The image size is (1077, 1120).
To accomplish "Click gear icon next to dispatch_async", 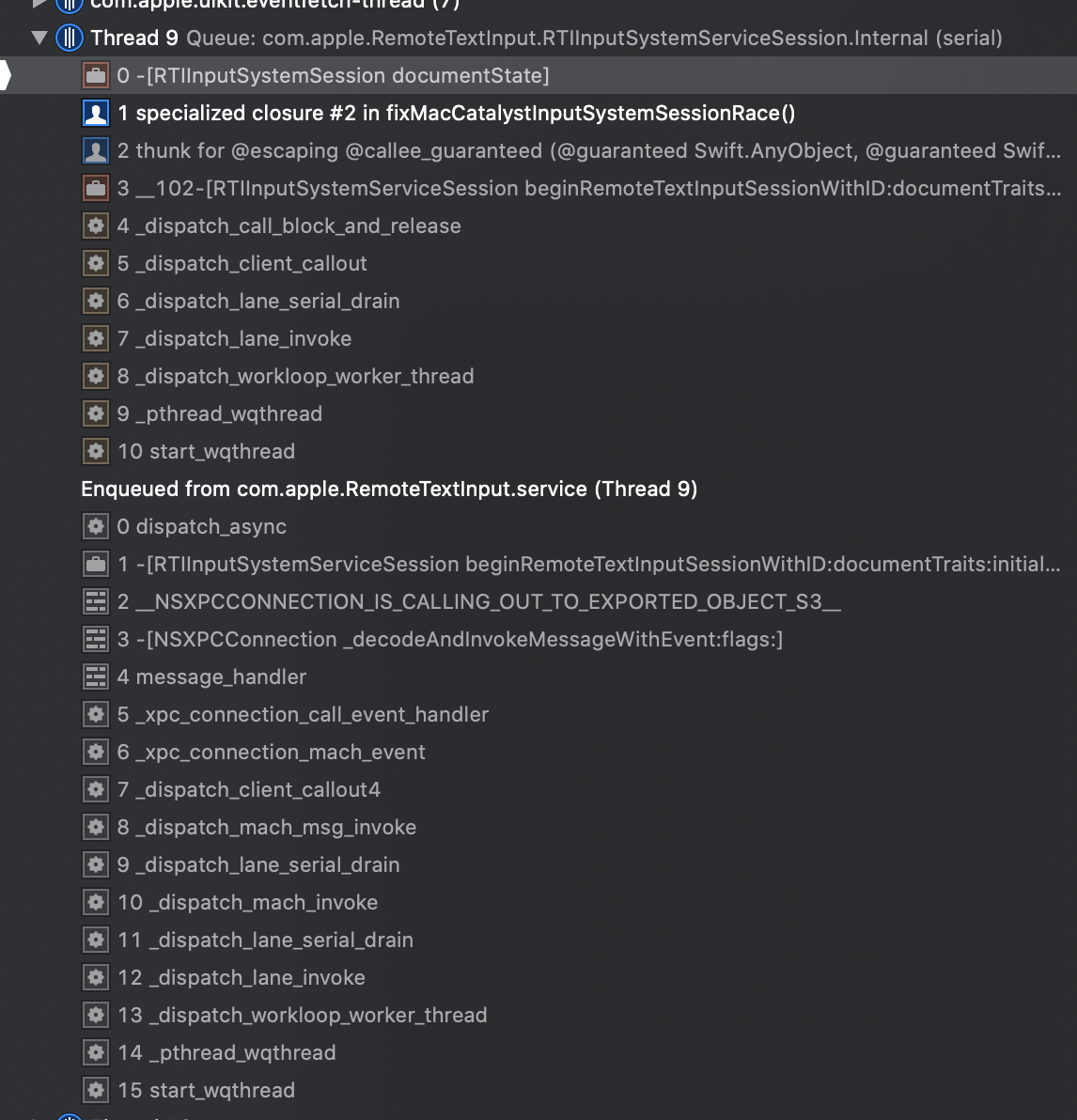I will (x=96, y=526).
